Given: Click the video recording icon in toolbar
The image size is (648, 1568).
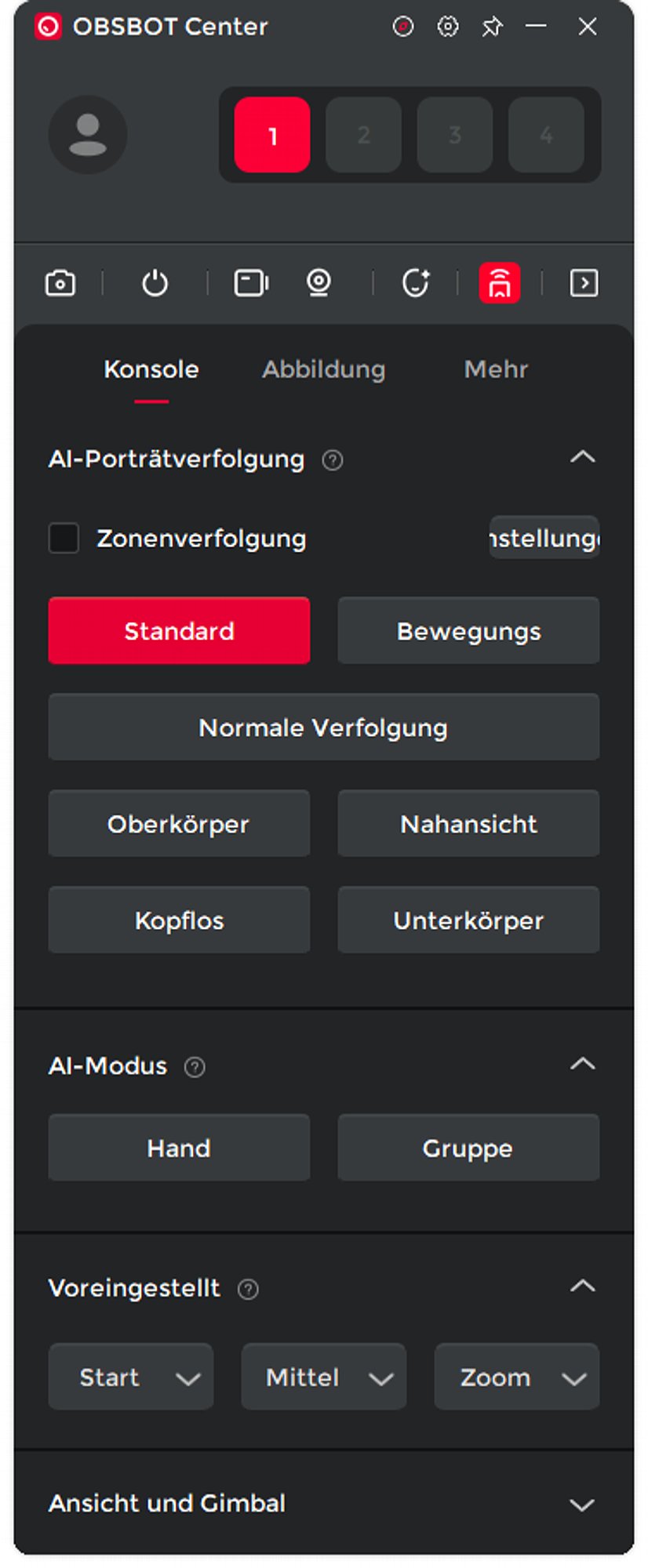Looking at the screenshot, I should coord(251,283).
